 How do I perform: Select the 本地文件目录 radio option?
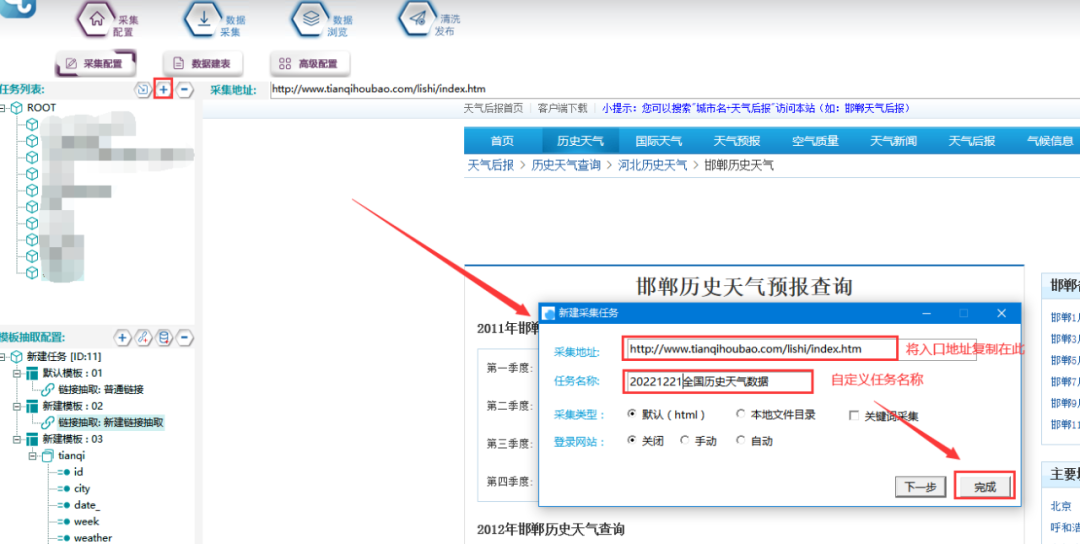click(741, 415)
